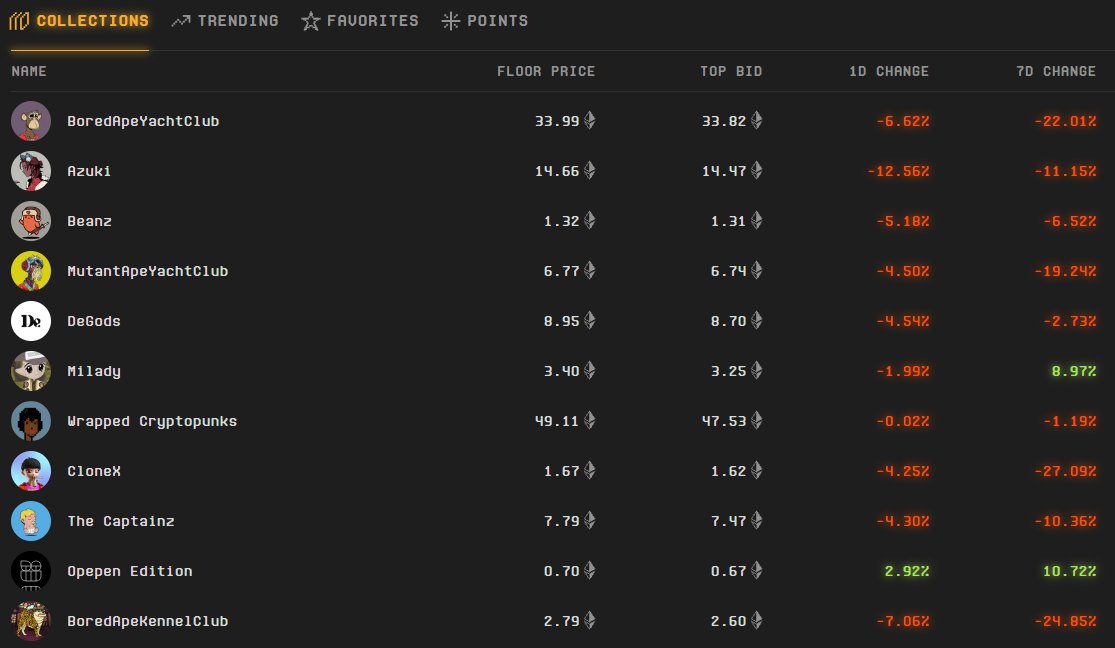
Task: Open The Captainz collection name
Action: coord(120,521)
